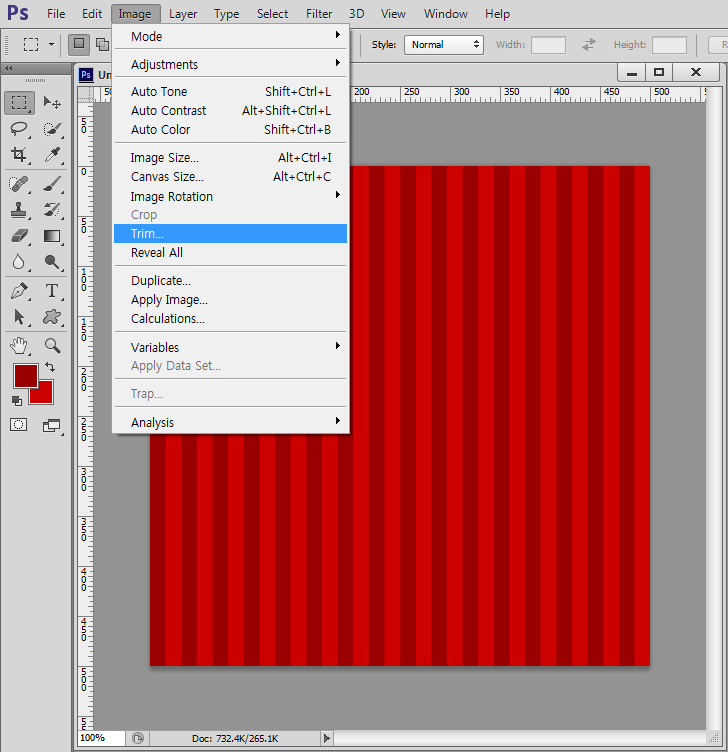Collapse the tools panel with double arrows
Screen dimensions: 728x752
click(x=8, y=69)
